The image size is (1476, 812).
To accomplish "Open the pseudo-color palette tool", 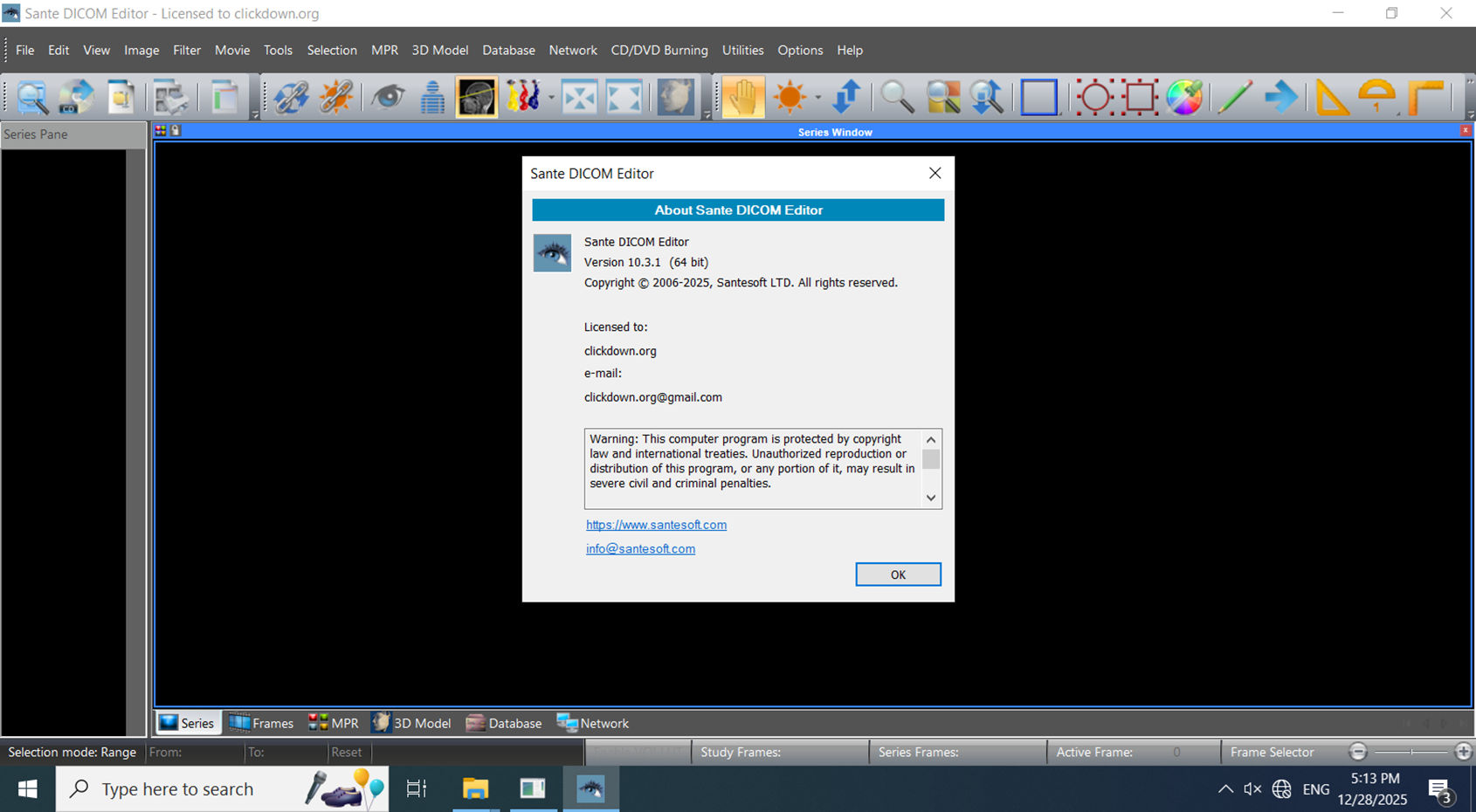I will [x=1184, y=97].
